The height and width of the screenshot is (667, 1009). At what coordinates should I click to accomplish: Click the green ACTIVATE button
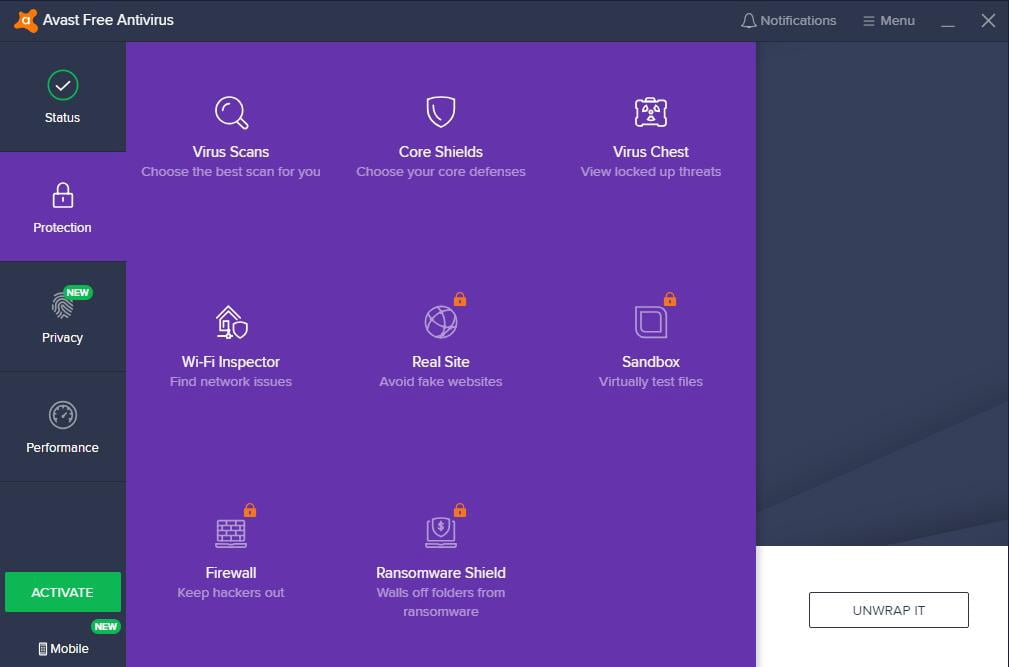[x=63, y=592]
